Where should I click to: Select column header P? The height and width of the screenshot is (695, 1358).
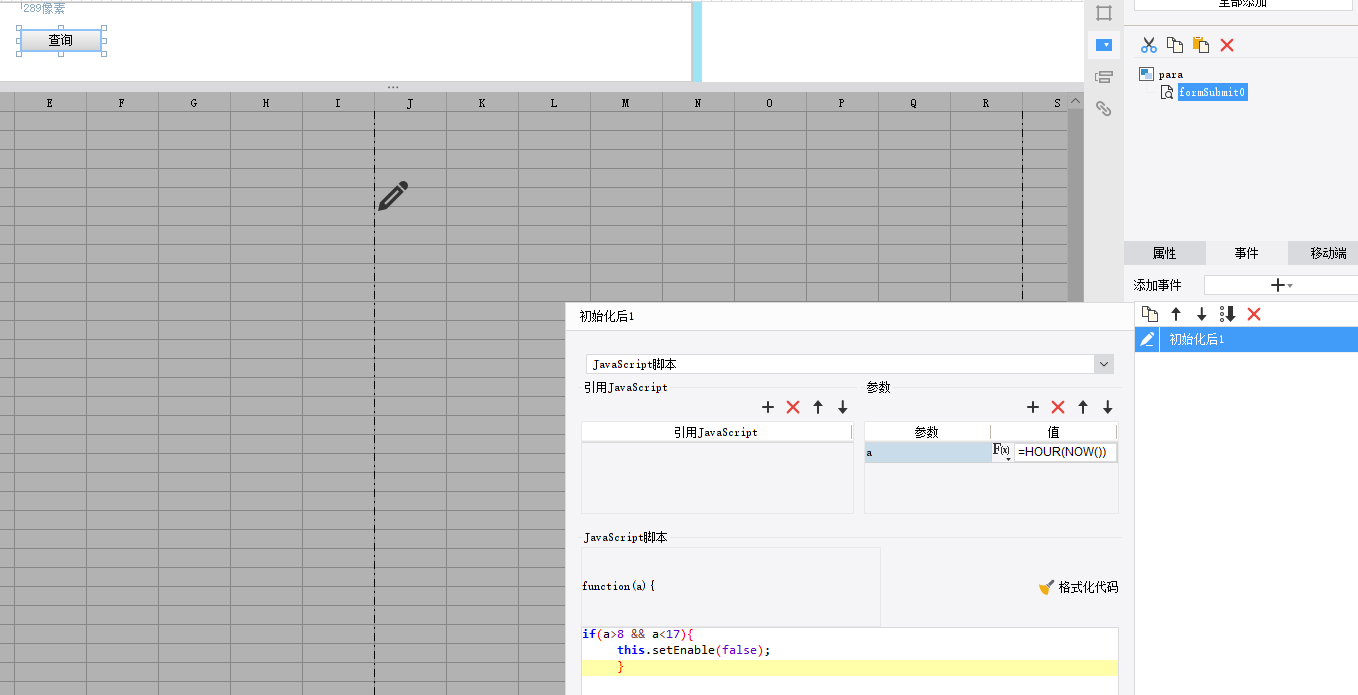[x=842, y=102]
